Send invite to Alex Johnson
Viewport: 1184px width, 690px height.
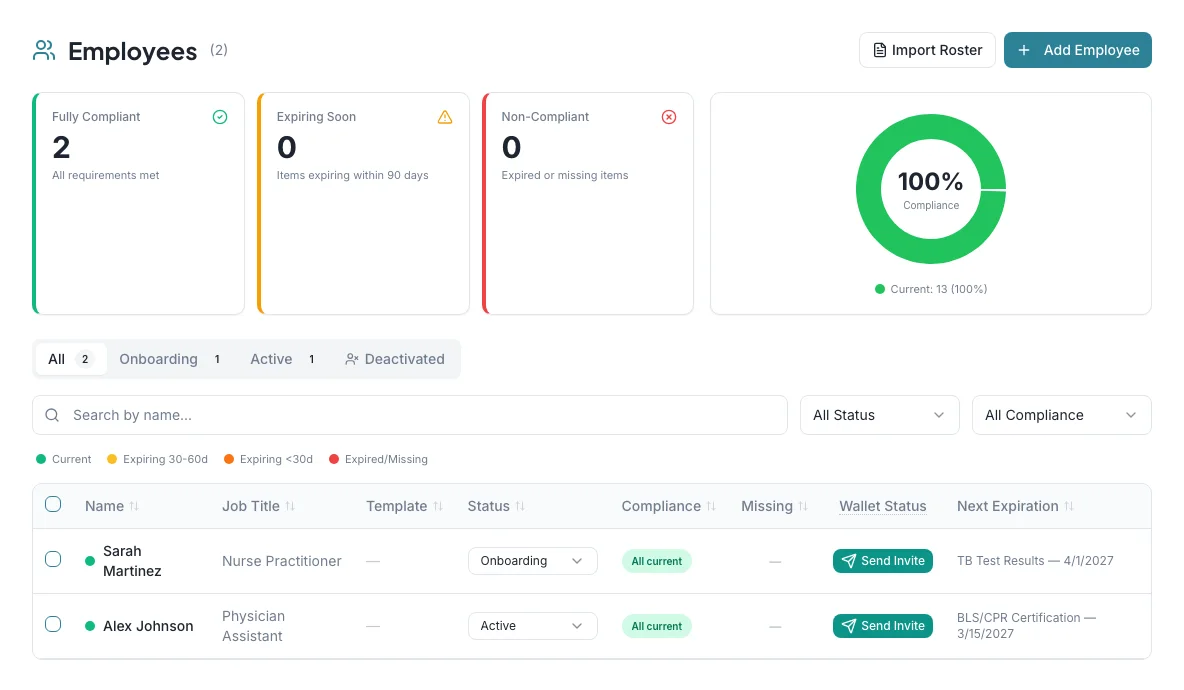coord(883,626)
